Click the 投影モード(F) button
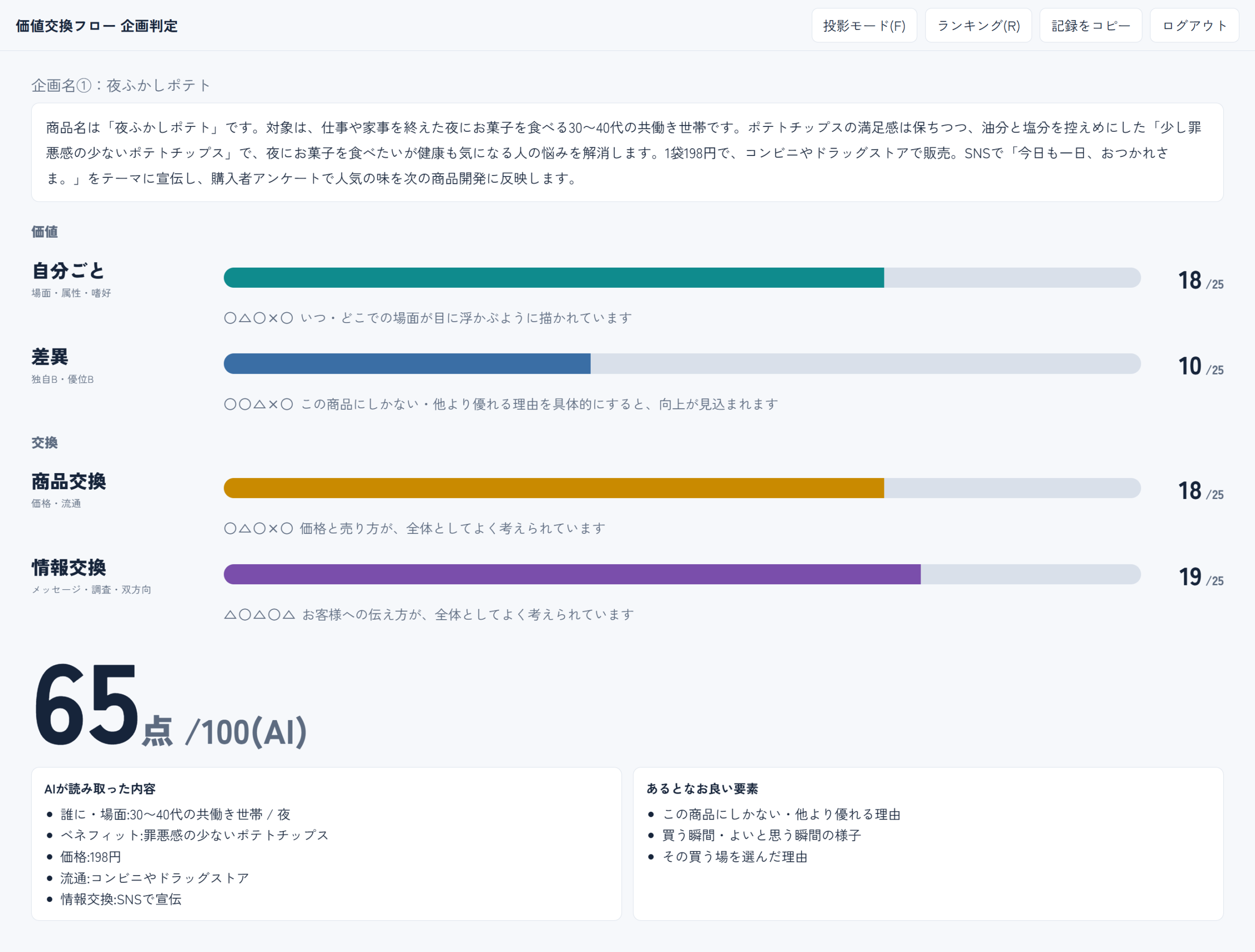 (864, 25)
